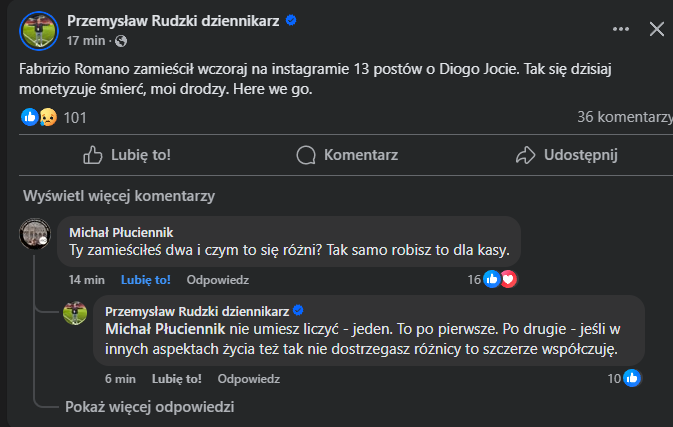The image size is (673, 427).
Task: Like Michał Płuciennik's comment
Action: [145, 280]
